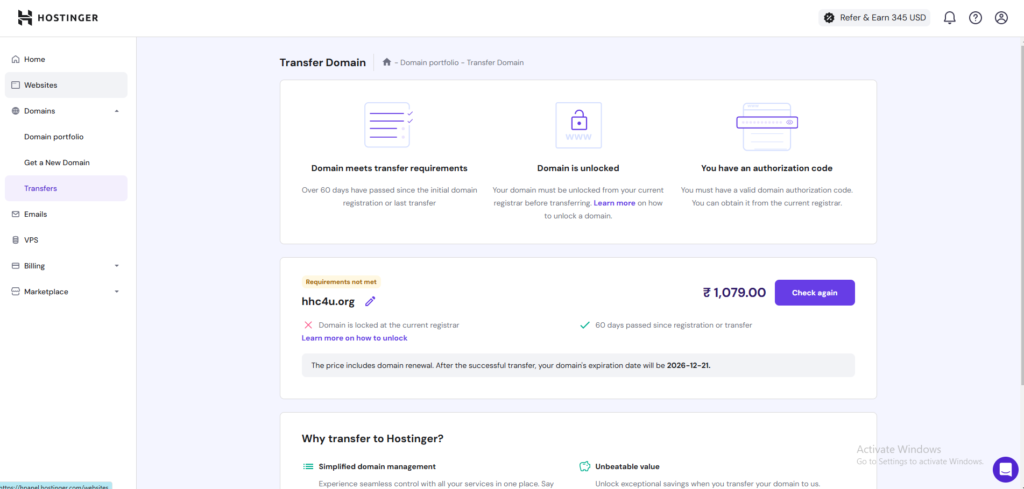The width and height of the screenshot is (1024, 489).
Task: Edit hhc4u.org with the pencil icon
Action: (370, 301)
